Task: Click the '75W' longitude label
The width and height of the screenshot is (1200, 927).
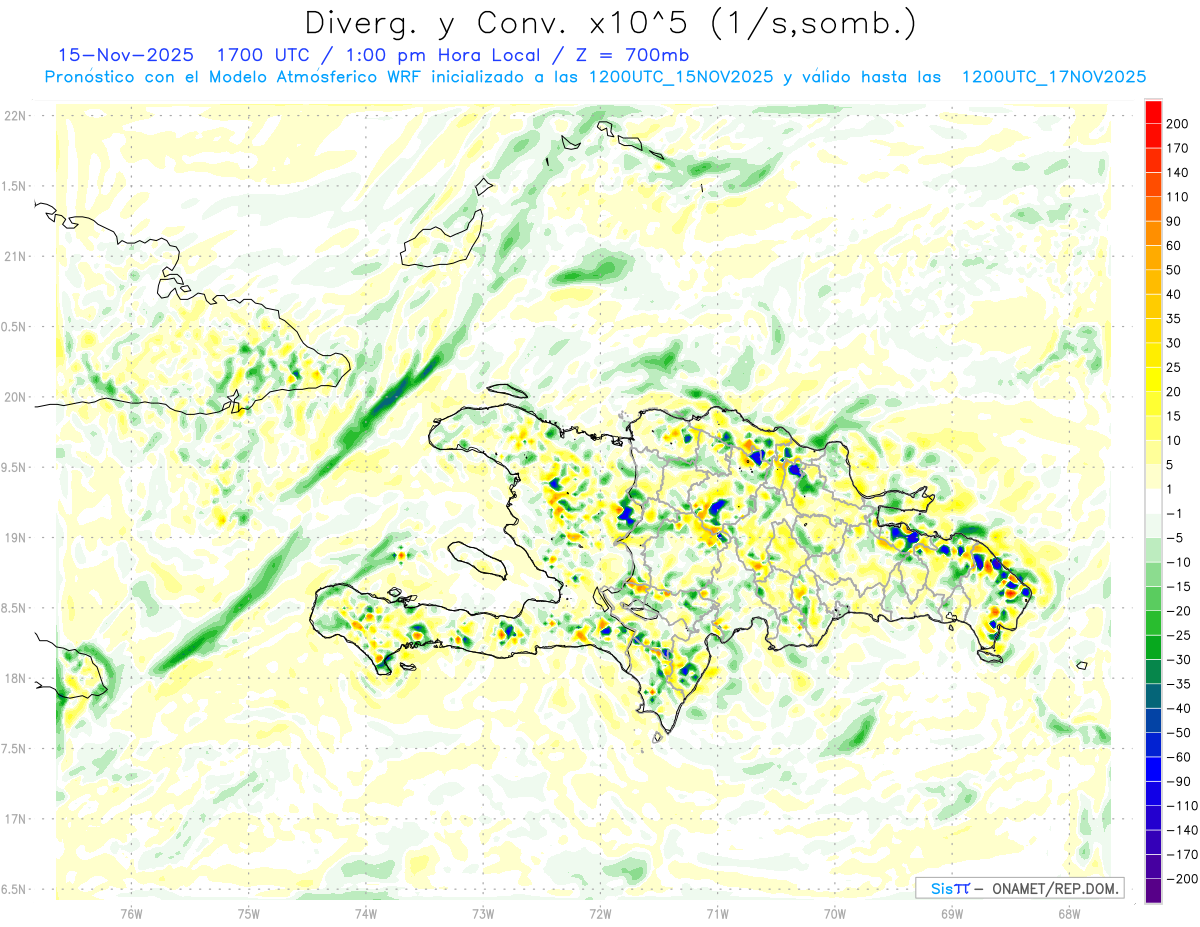Action: [249, 914]
